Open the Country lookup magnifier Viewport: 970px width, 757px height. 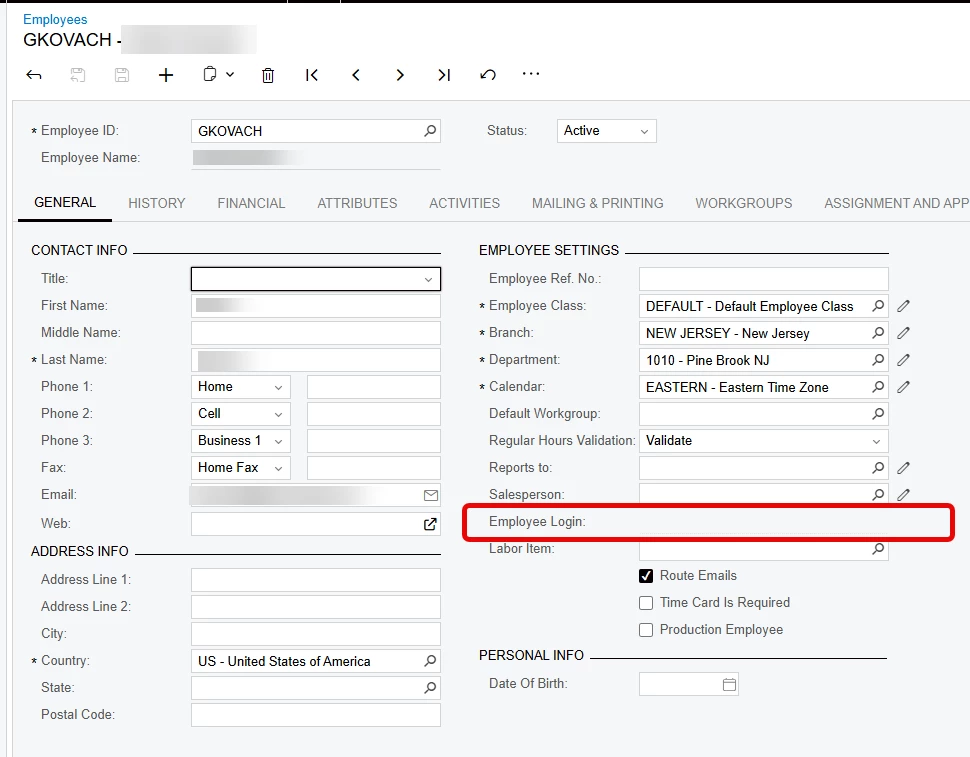click(x=430, y=661)
